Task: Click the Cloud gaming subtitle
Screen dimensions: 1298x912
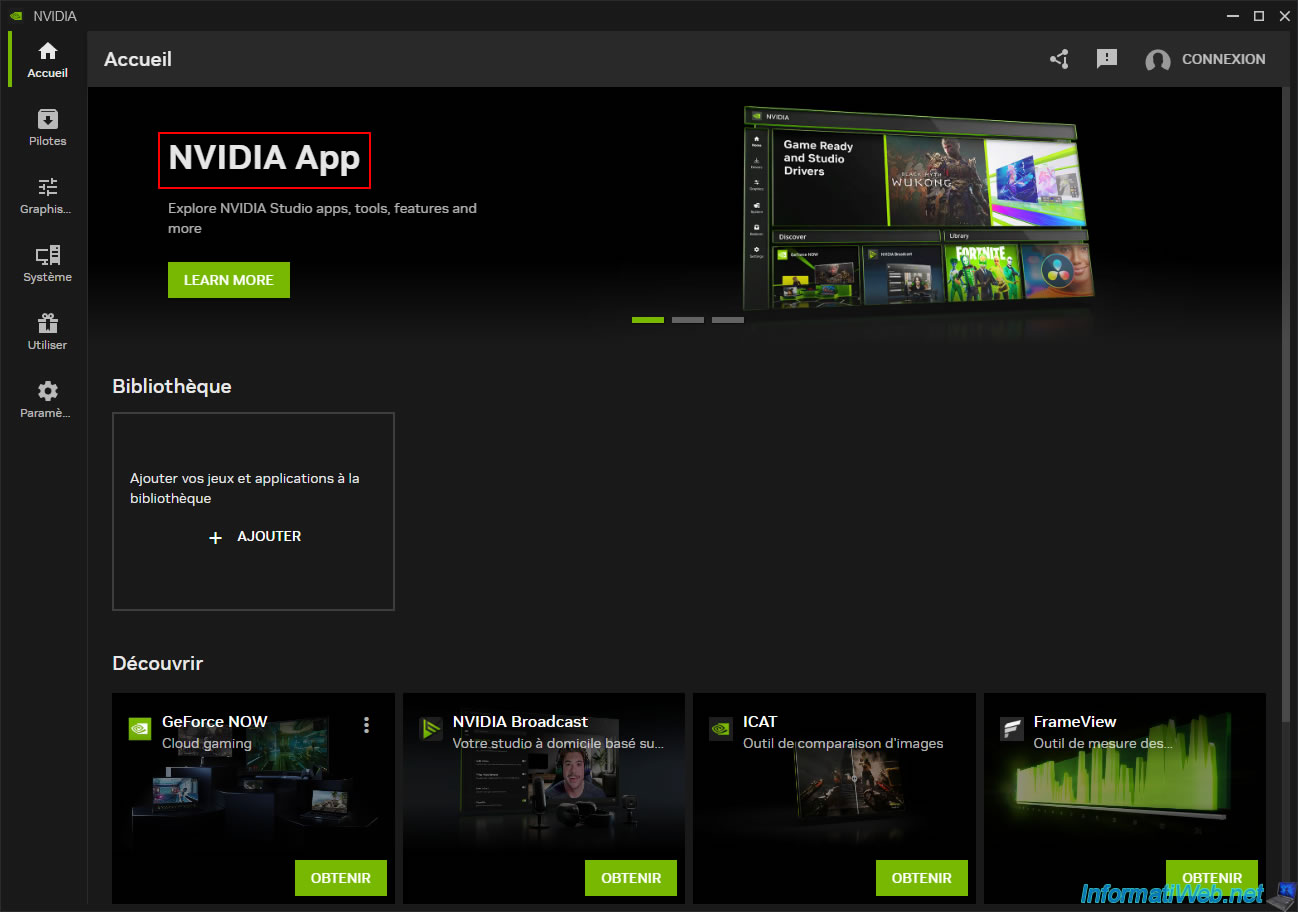Action: click(x=207, y=743)
